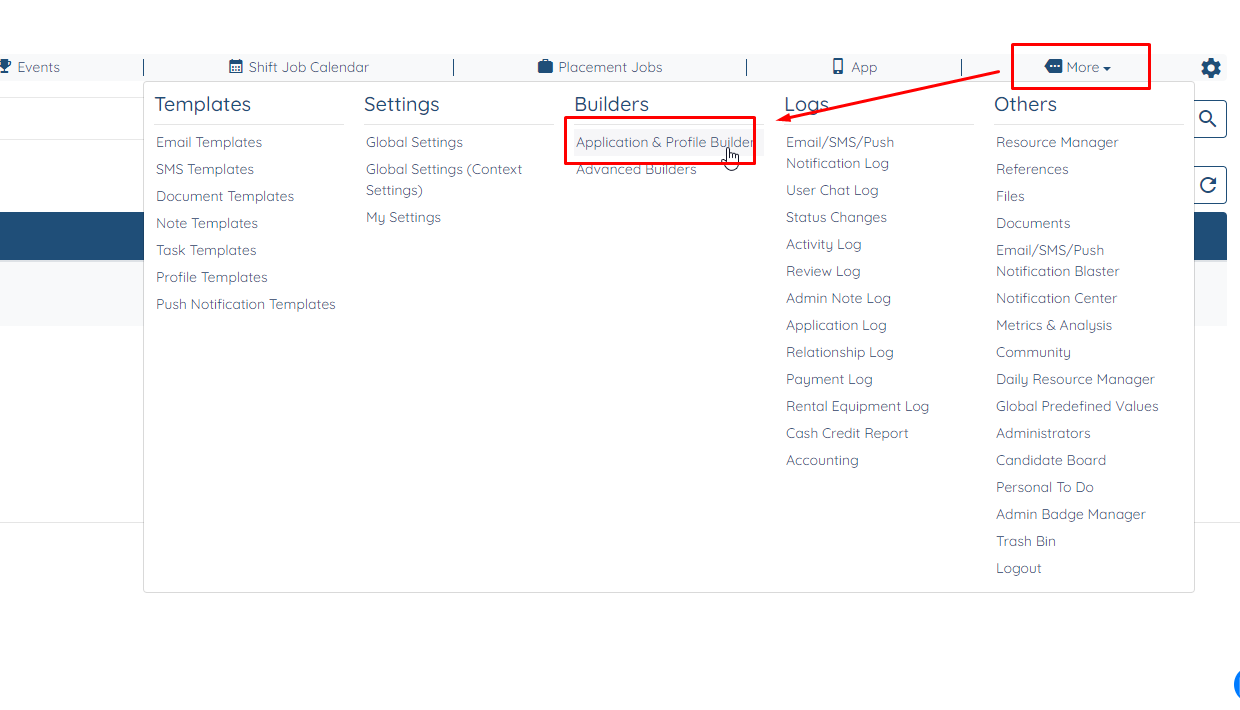
Task: Click the refresh icon
Action: point(1208,184)
